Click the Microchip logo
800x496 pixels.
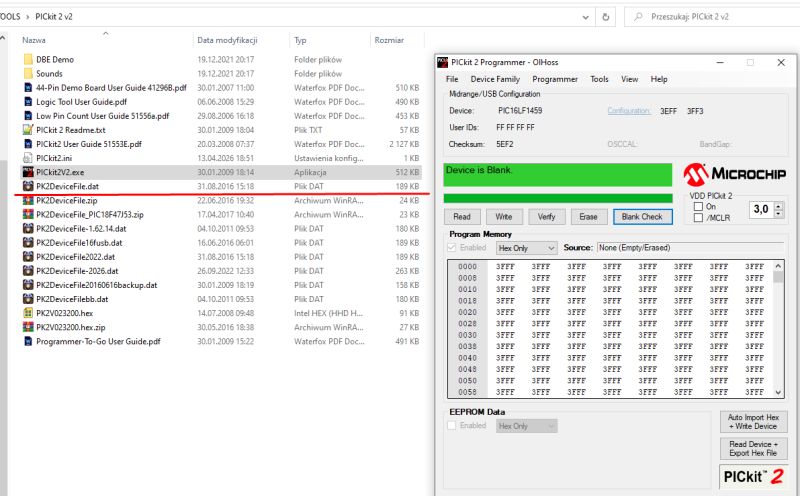[x=735, y=175]
